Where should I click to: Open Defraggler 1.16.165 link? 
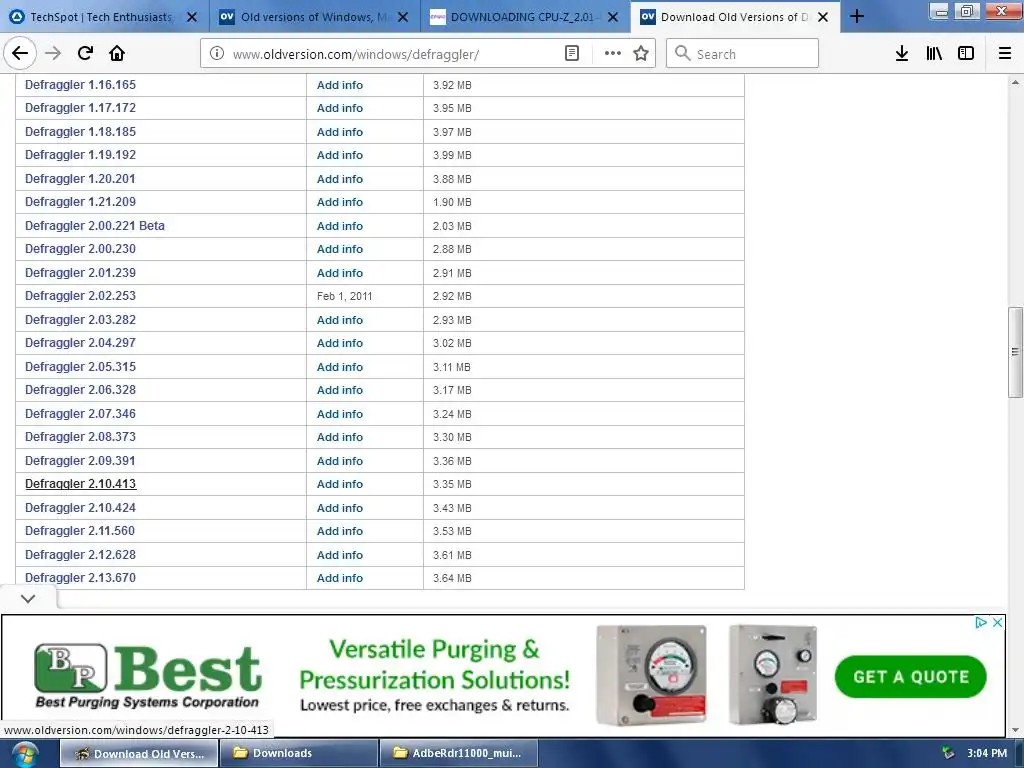point(80,85)
